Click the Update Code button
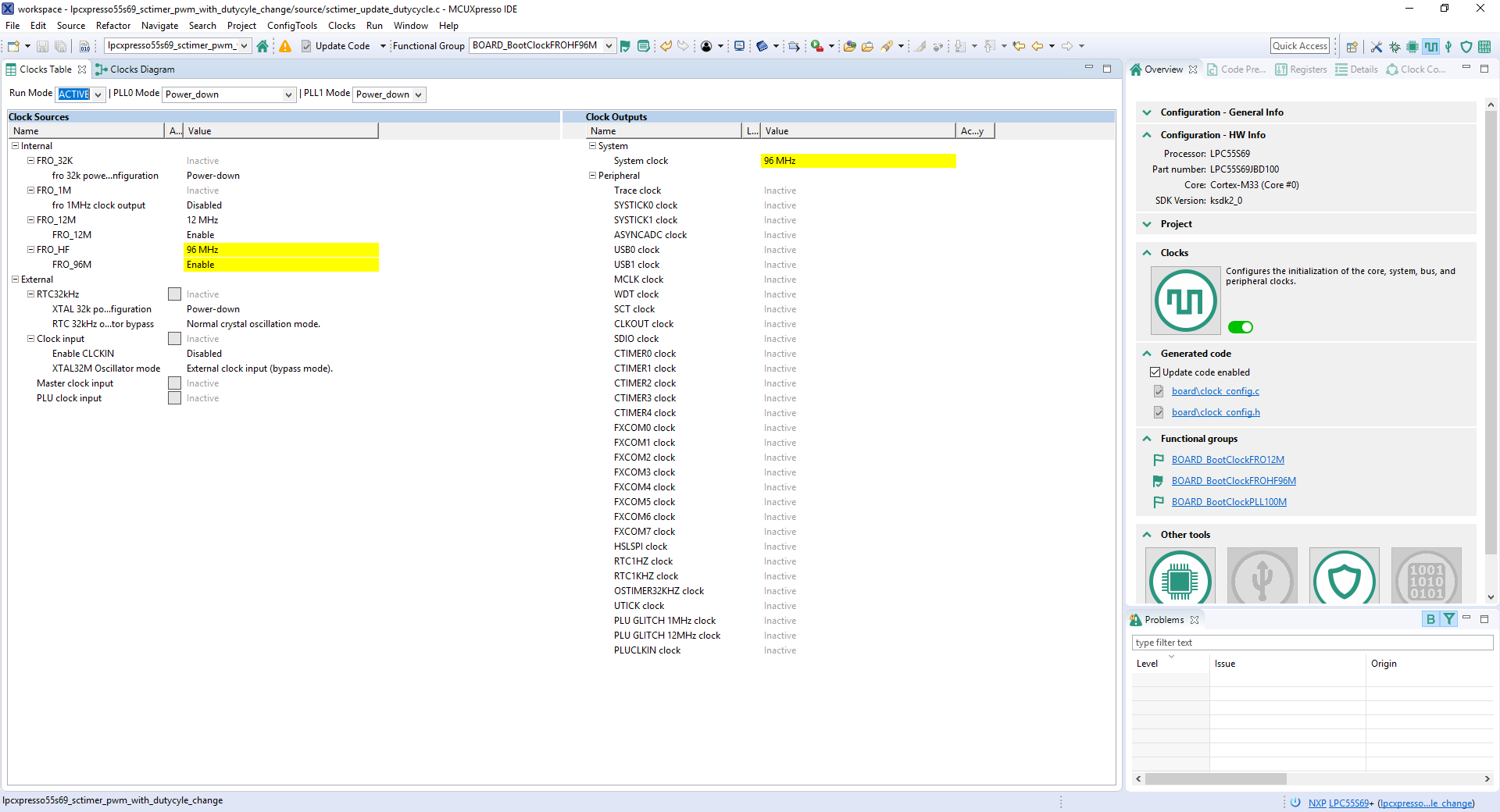 [x=336, y=46]
